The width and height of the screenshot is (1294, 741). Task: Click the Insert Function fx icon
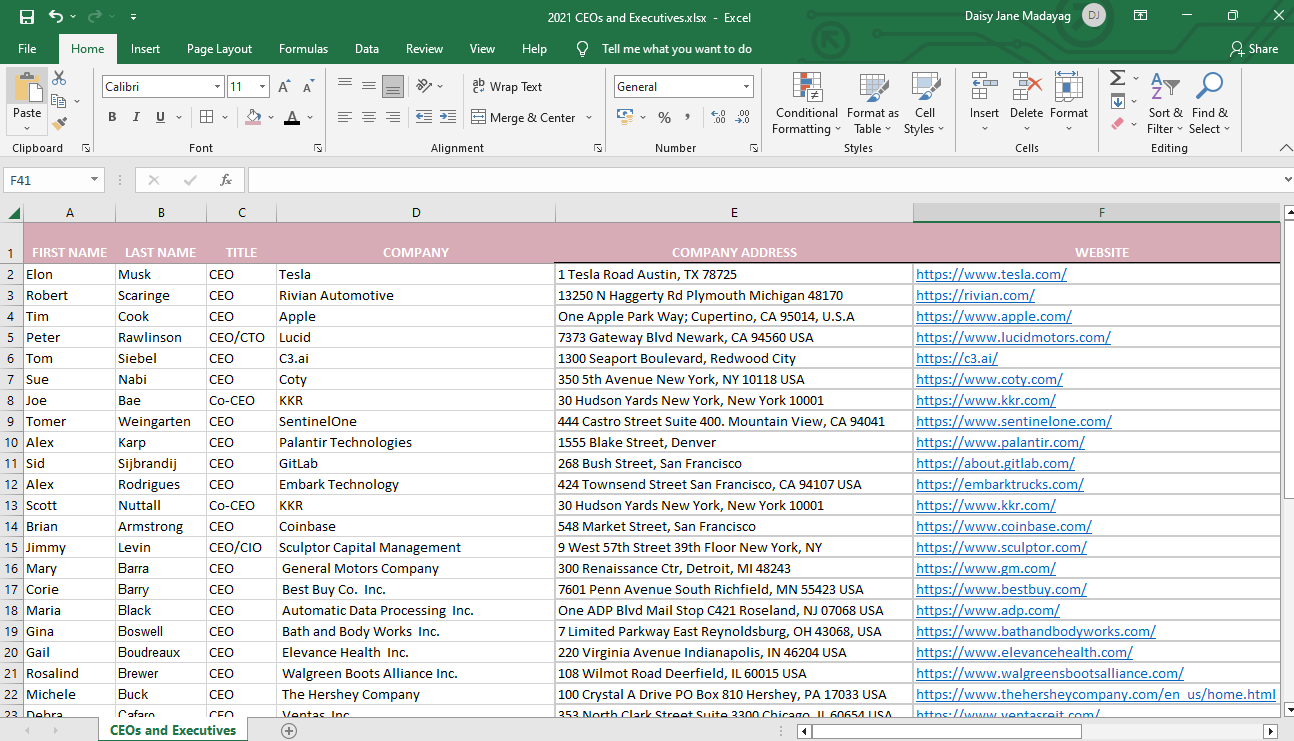226,180
